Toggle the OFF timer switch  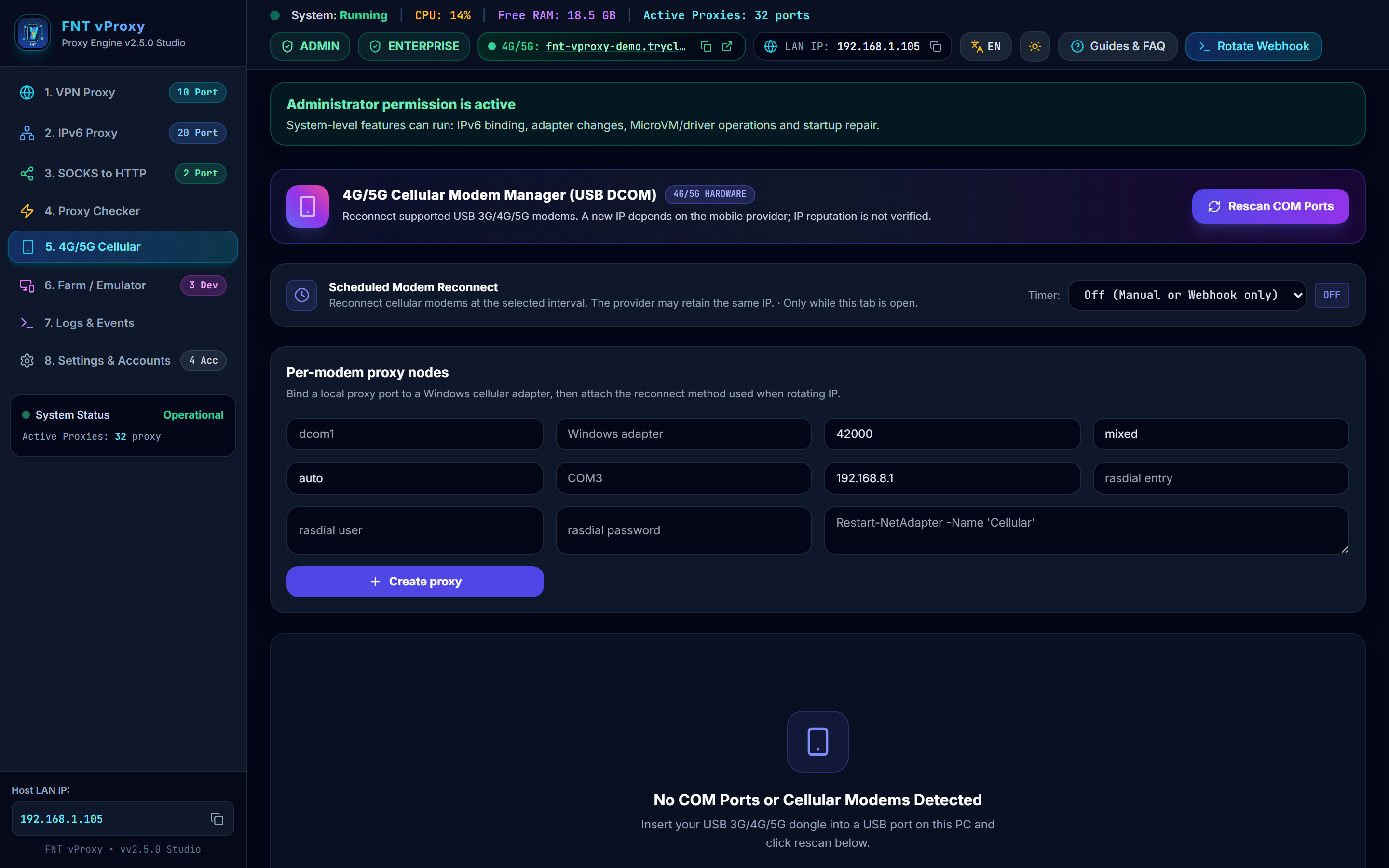click(x=1332, y=295)
